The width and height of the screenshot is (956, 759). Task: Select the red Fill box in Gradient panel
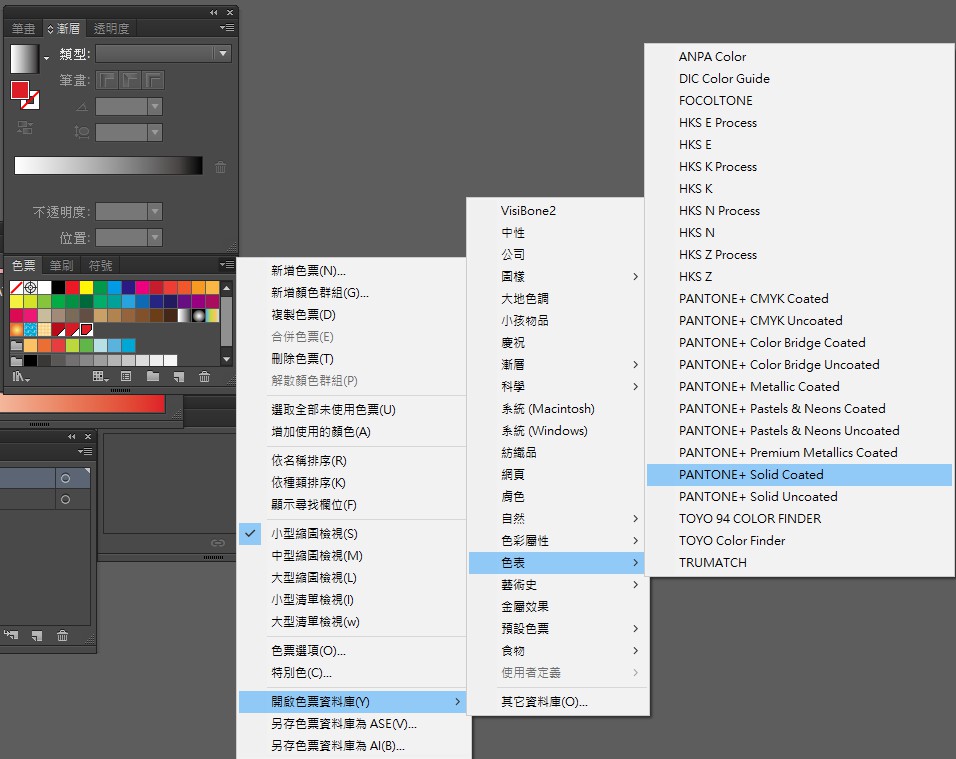point(20,90)
